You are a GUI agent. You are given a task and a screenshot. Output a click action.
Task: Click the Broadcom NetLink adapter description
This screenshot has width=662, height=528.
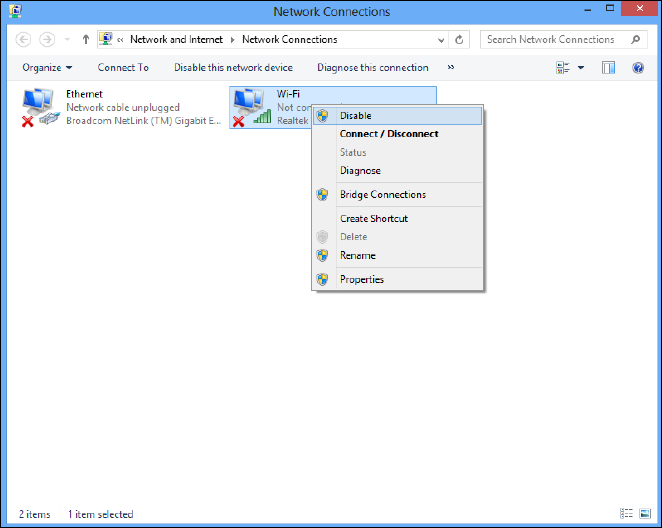144,121
